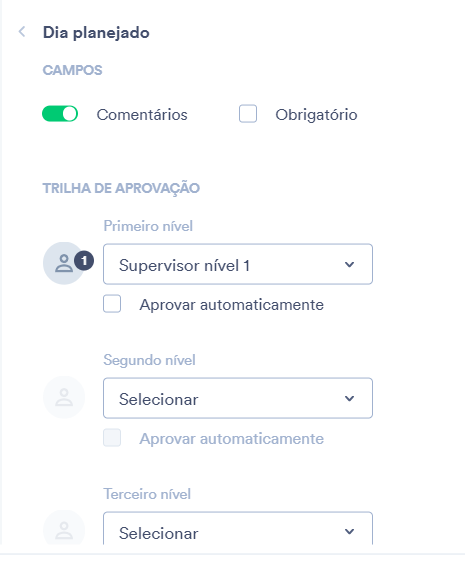Enable Aprovar automaticamente for first level
The height and width of the screenshot is (565, 465).
click(112, 304)
